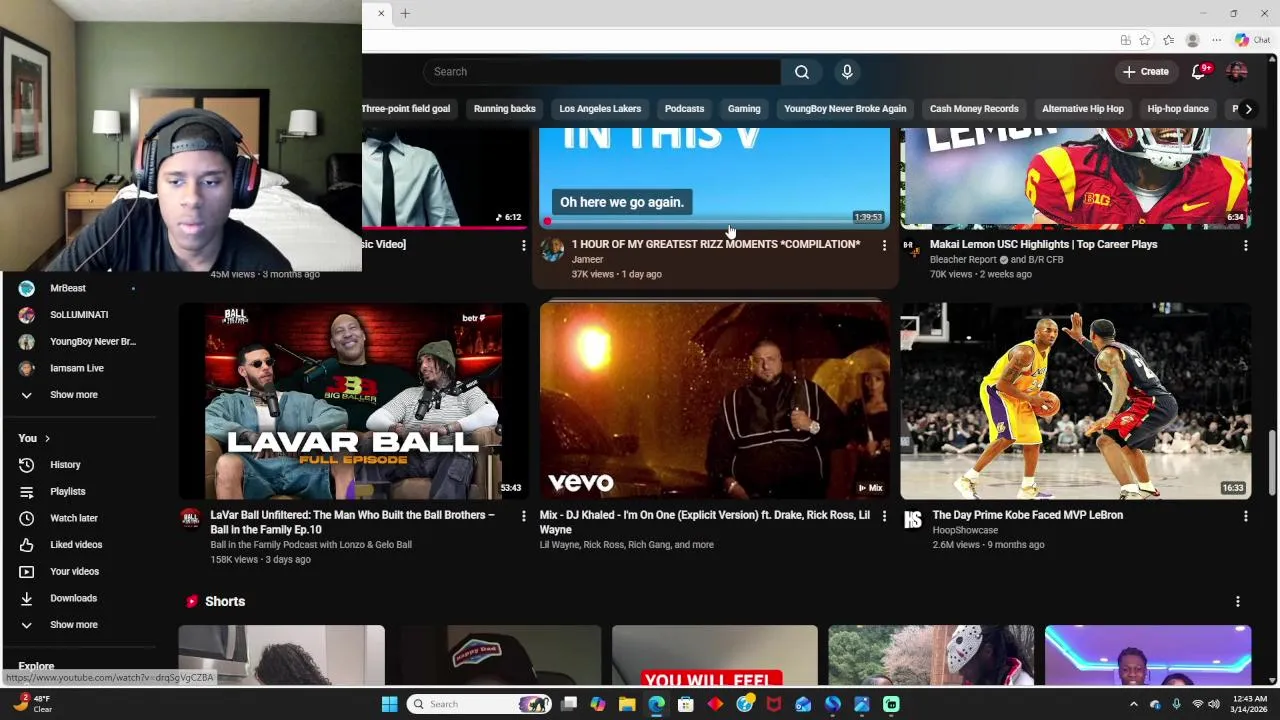Expand Show more under subscriptions
The image size is (1280, 720).
tap(74, 395)
